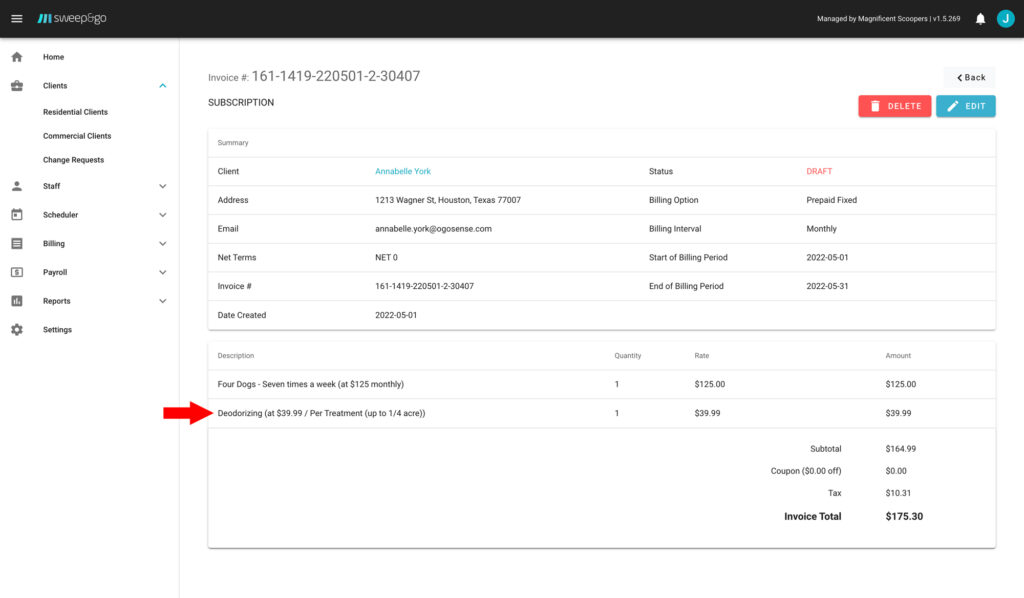
Task: Select the Reports bar-chart icon
Action: click(15, 301)
